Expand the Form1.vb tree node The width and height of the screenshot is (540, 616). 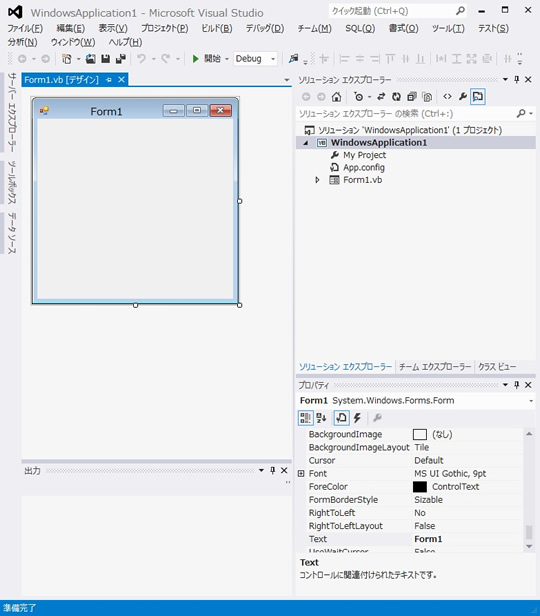[317, 180]
